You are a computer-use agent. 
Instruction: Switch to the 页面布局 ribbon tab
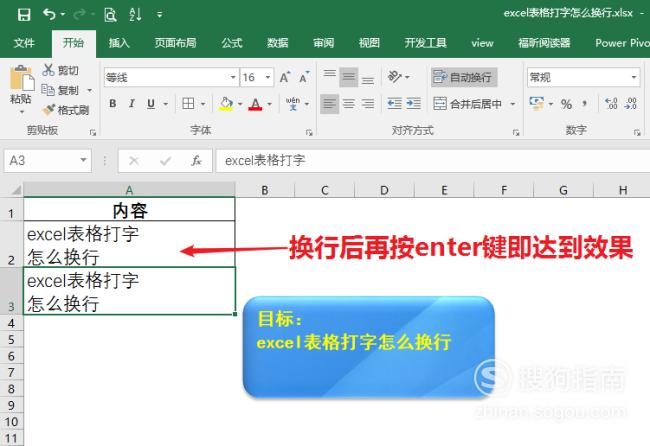pos(175,43)
